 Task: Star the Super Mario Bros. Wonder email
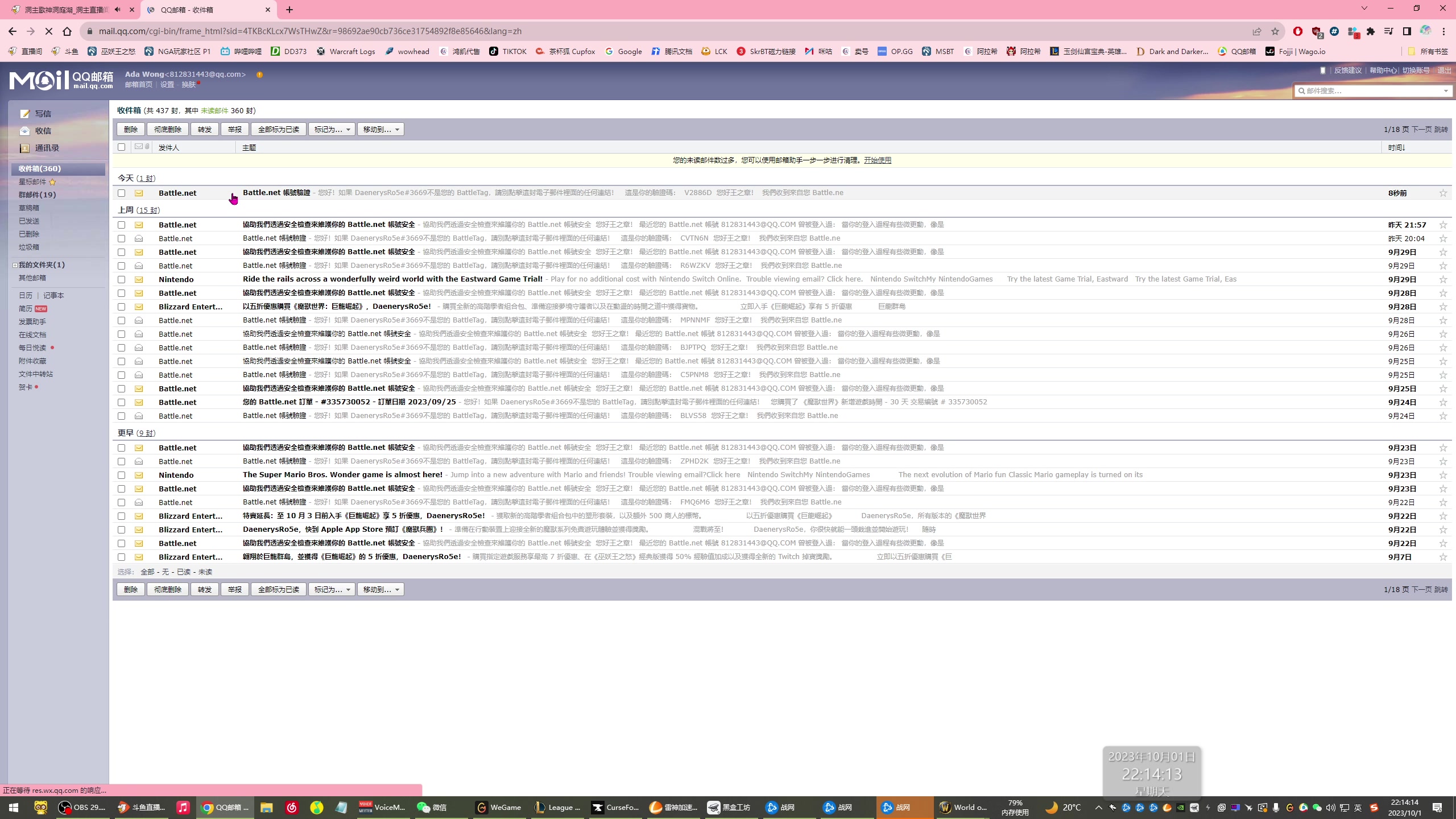[x=1443, y=475]
